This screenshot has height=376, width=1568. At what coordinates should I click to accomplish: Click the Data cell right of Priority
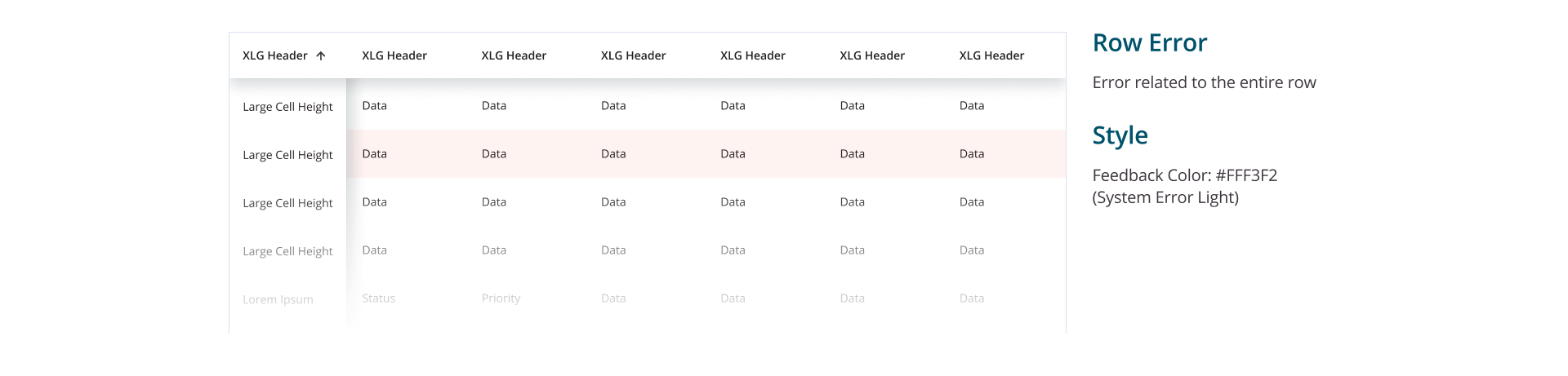pos(613,299)
